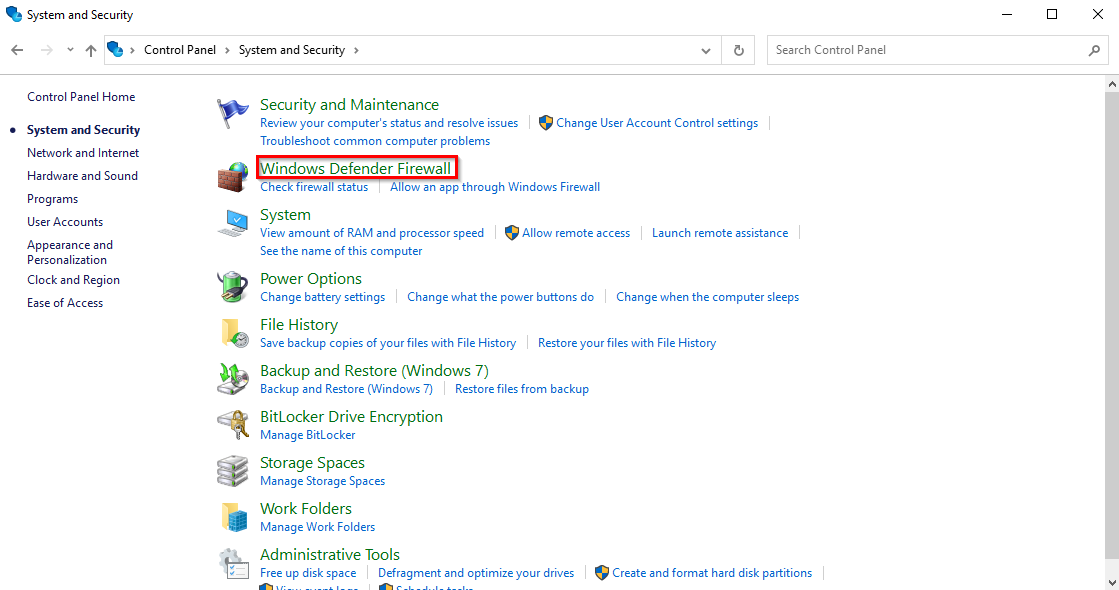Click Save backup copies with File History
The height and width of the screenshot is (590, 1119).
[x=388, y=343]
